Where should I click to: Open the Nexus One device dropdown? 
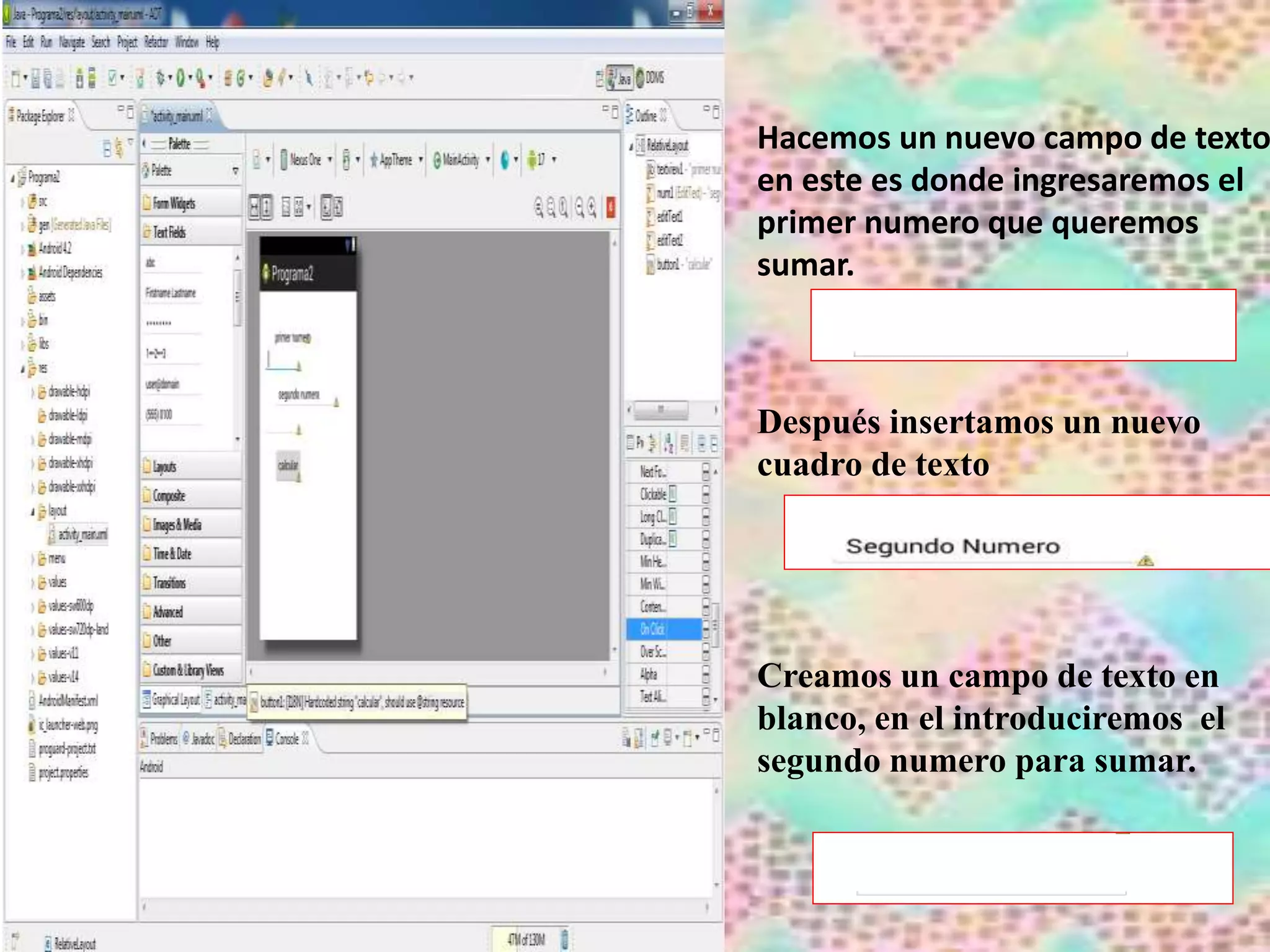[306, 160]
